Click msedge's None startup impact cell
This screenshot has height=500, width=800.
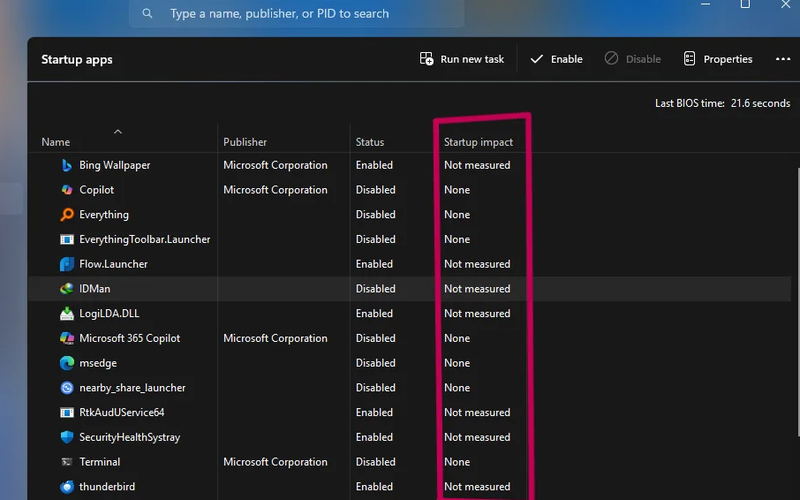(457, 363)
